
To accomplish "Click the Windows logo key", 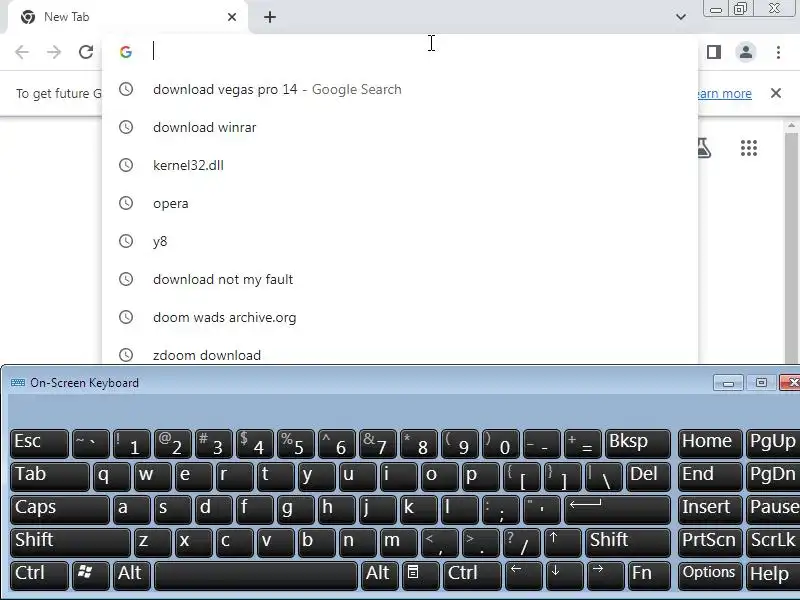I will click(90, 576).
